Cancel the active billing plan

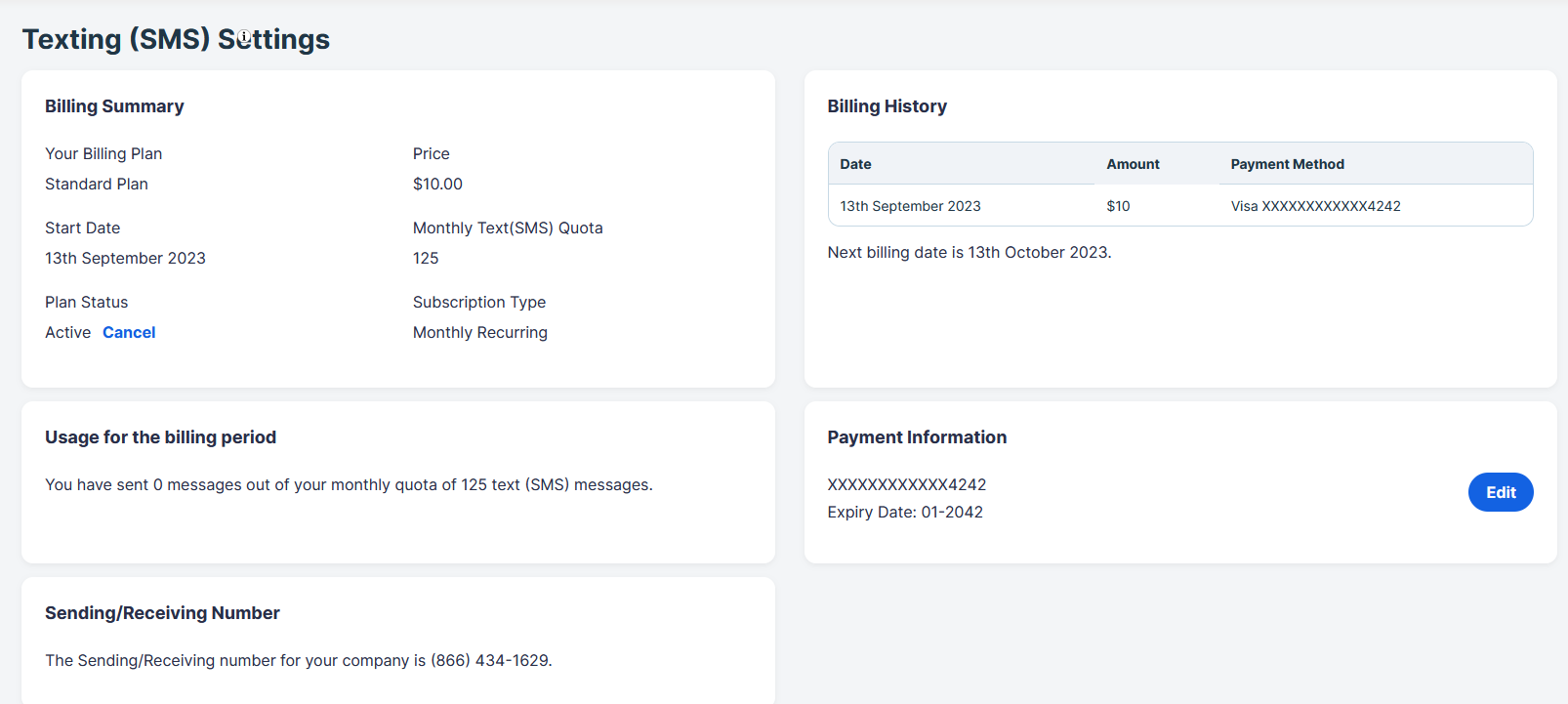(x=129, y=333)
